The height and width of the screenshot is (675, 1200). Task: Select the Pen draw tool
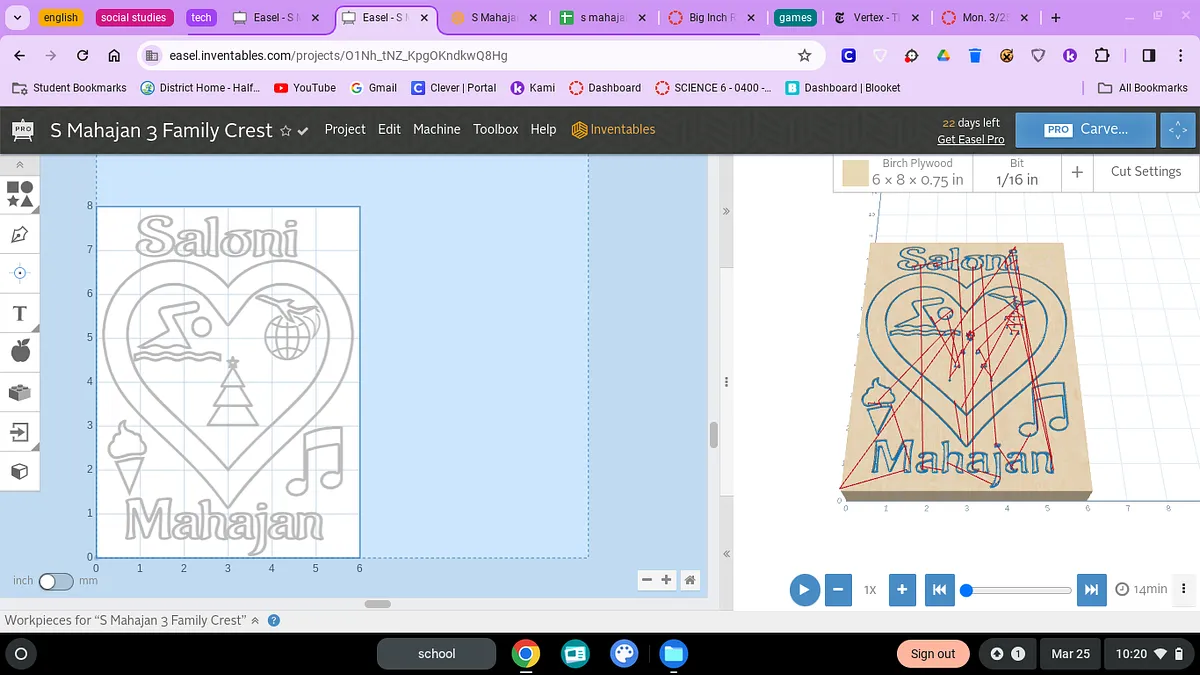click(x=20, y=234)
